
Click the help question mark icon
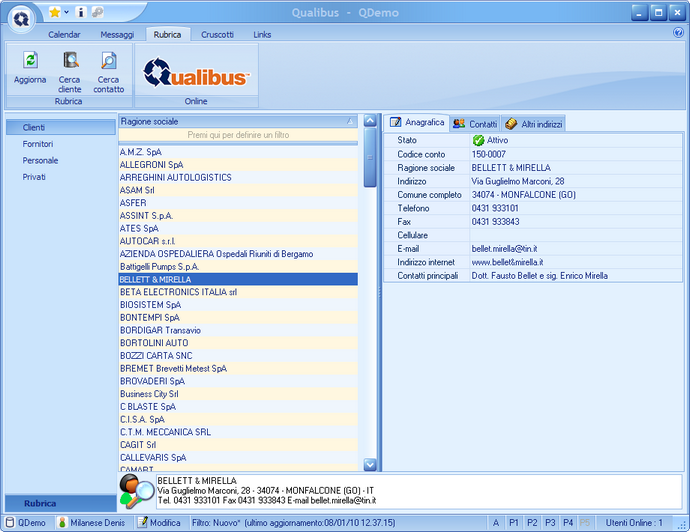click(x=678, y=33)
